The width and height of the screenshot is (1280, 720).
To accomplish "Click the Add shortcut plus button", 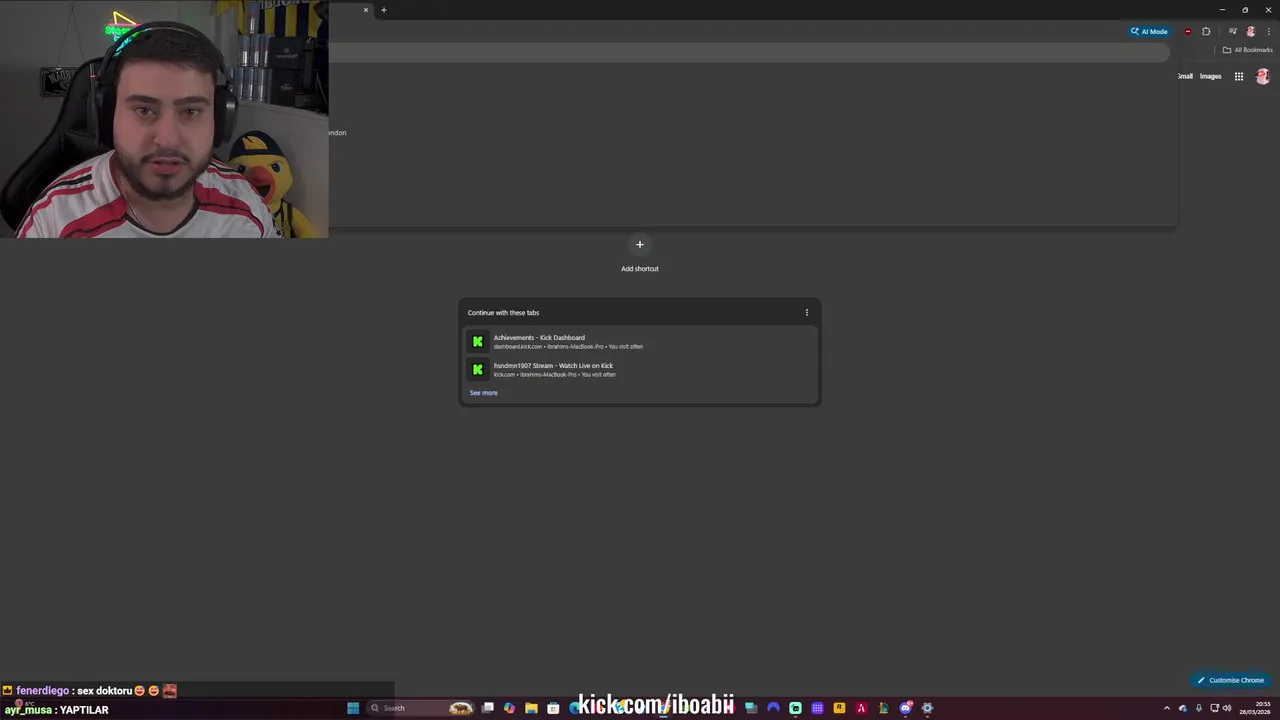I will click(640, 244).
